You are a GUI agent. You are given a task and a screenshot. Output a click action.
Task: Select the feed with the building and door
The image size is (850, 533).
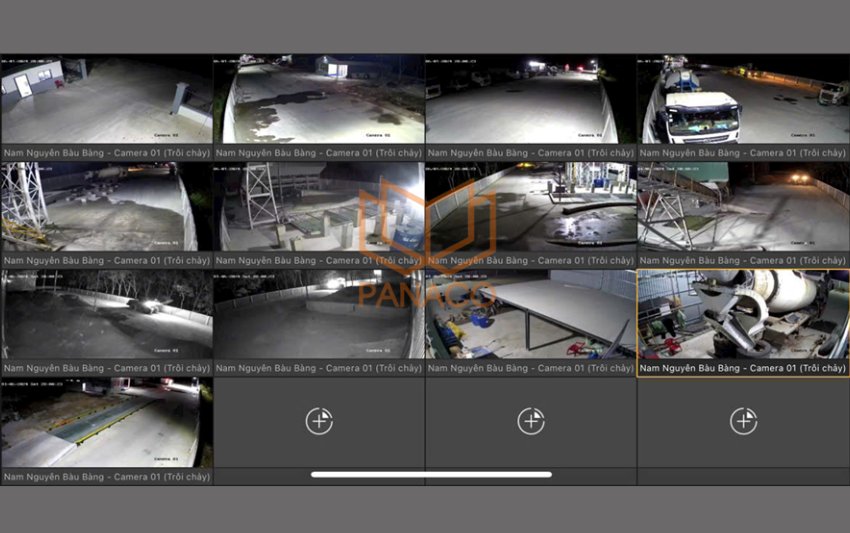click(106, 100)
